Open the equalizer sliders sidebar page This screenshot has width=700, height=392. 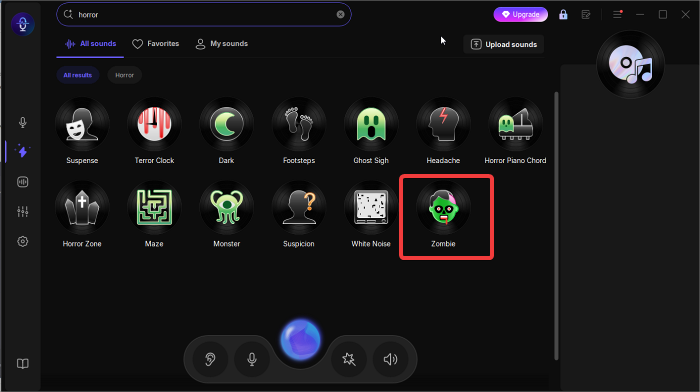click(23, 212)
